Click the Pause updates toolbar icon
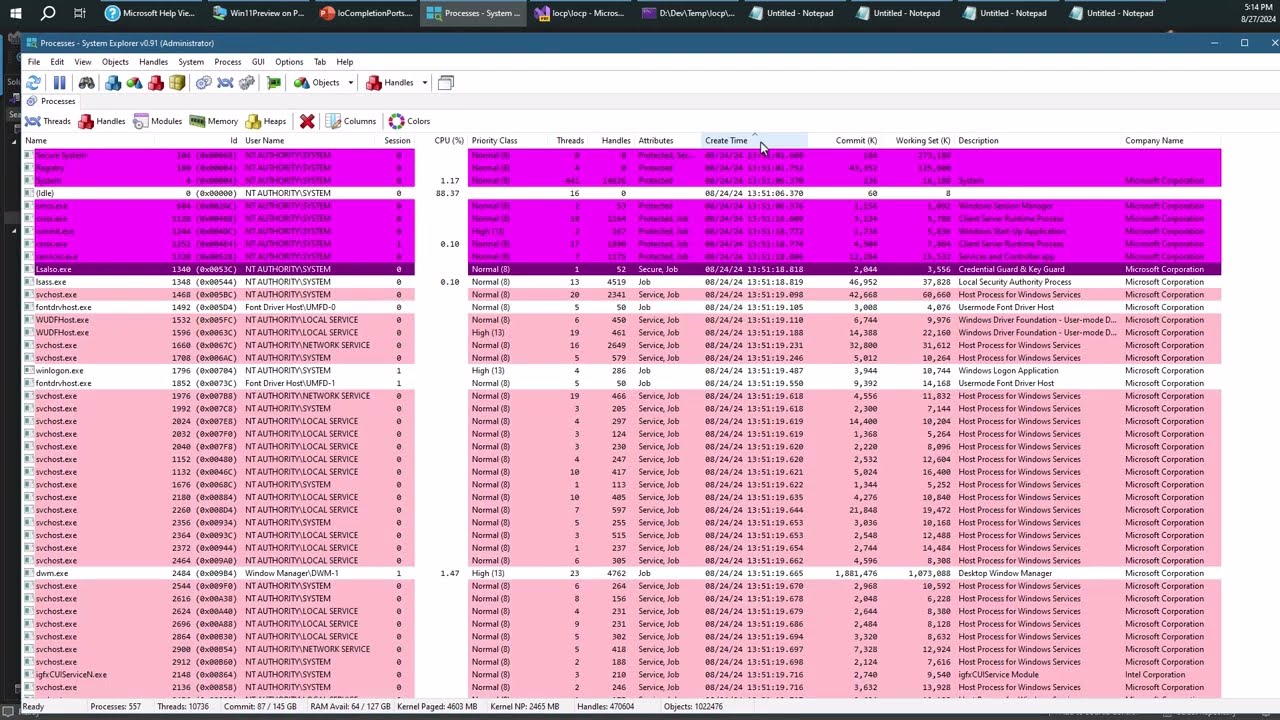This screenshot has width=1280, height=720. (59, 83)
